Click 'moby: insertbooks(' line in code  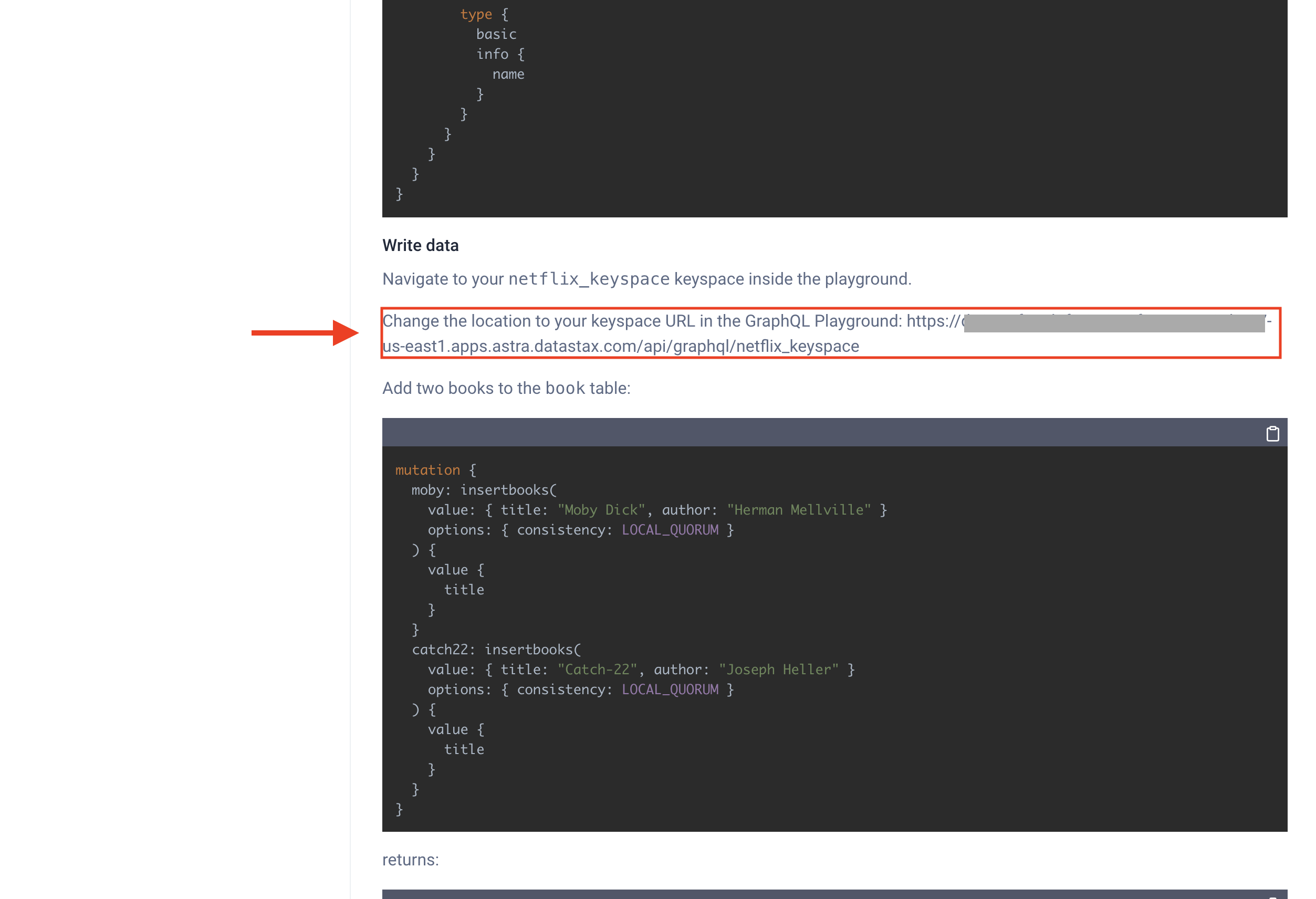tap(484, 490)
